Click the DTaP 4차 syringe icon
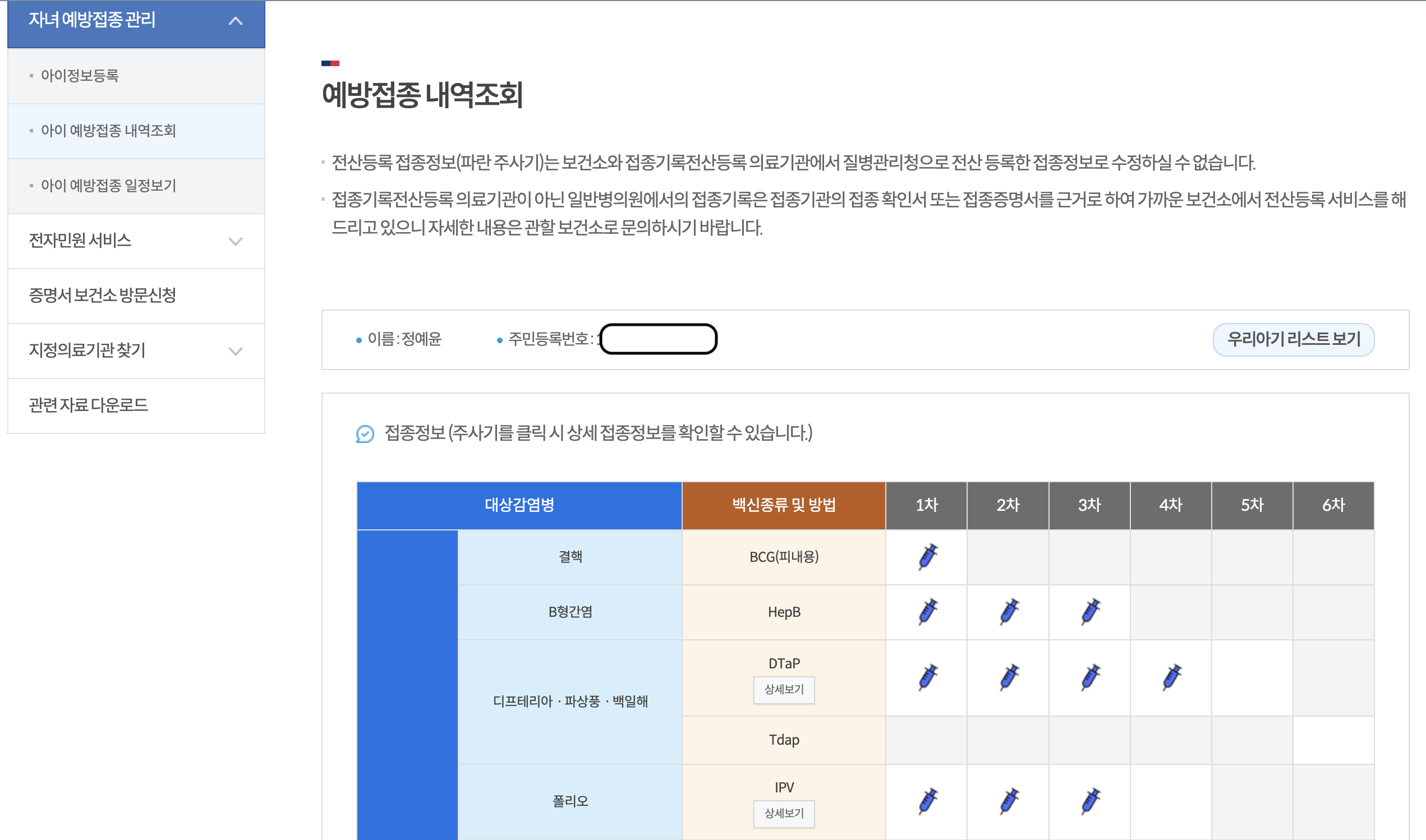The height and width of the screenshot is (840, 1426). click(1171, 677)
